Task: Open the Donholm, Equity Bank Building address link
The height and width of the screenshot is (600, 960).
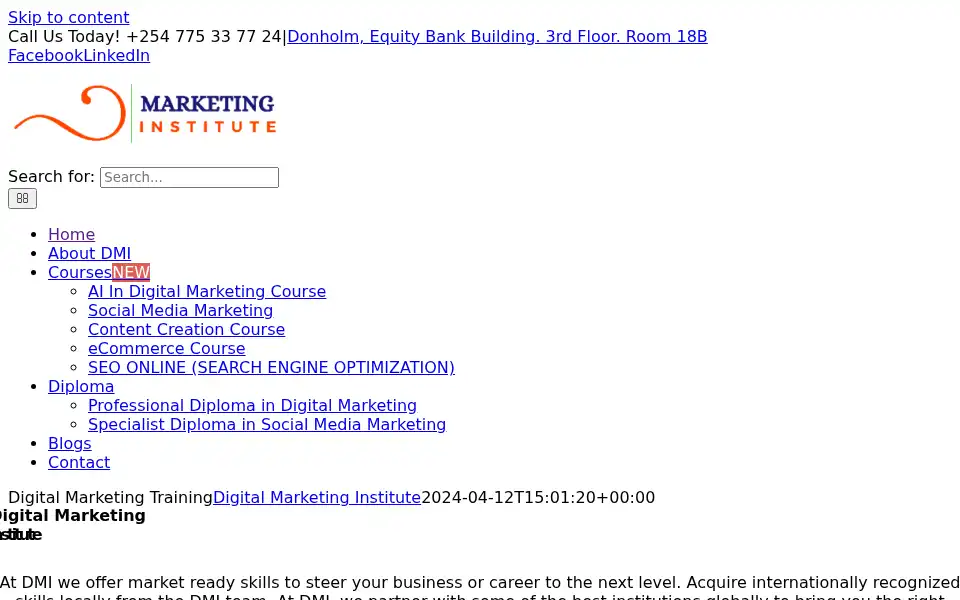Action: pos(497,36)
